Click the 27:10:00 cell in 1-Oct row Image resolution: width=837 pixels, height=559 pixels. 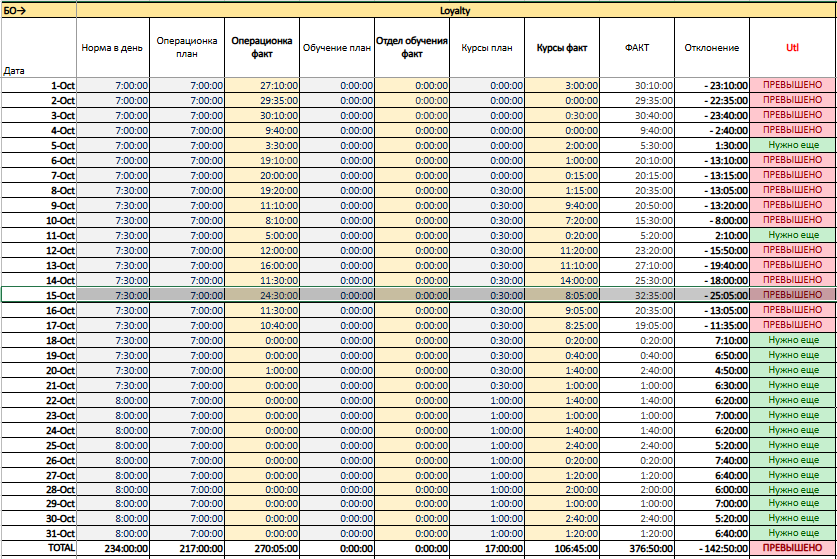(262, 85)
